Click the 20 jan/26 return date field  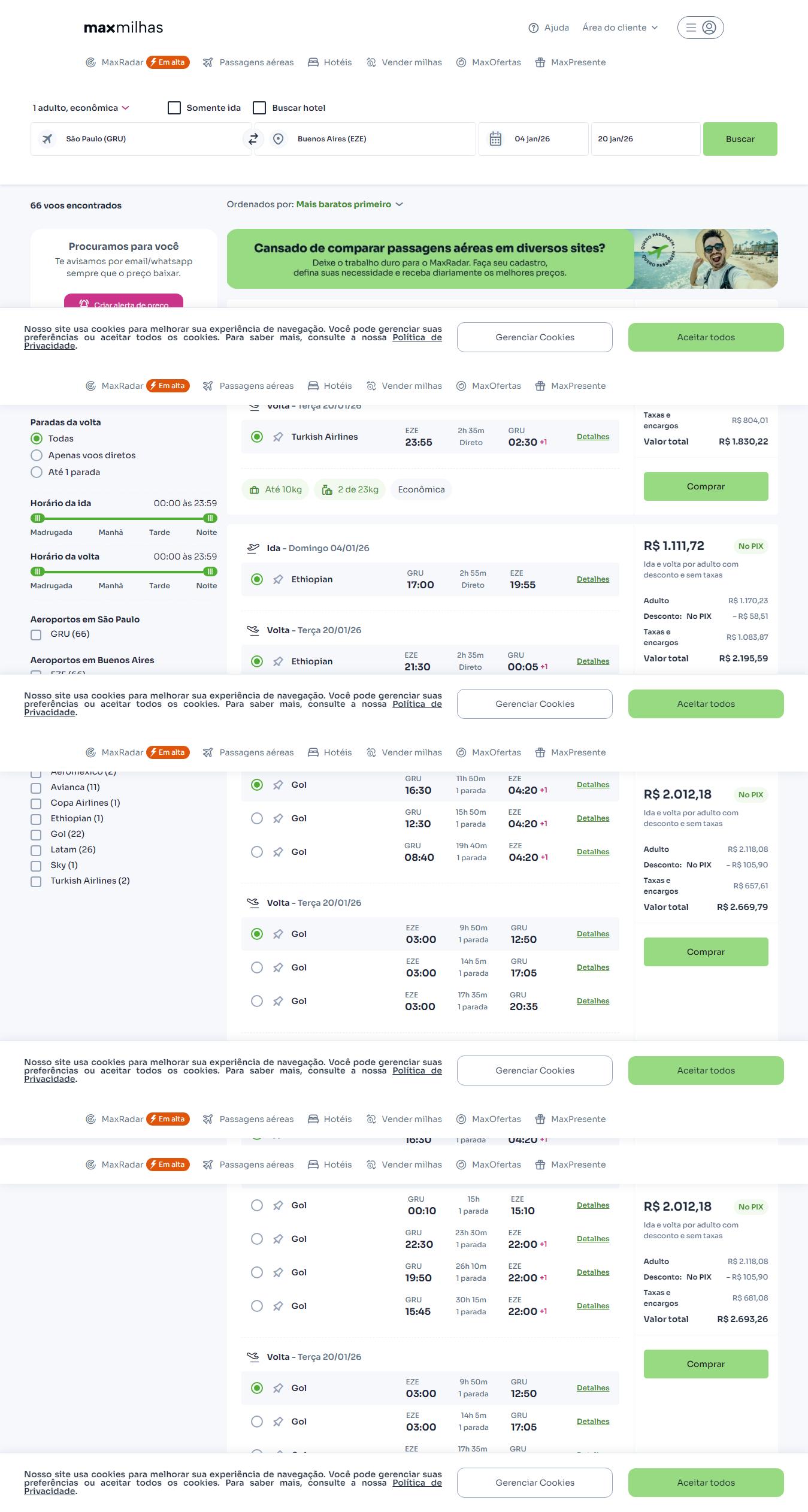(x=645, y=139)
